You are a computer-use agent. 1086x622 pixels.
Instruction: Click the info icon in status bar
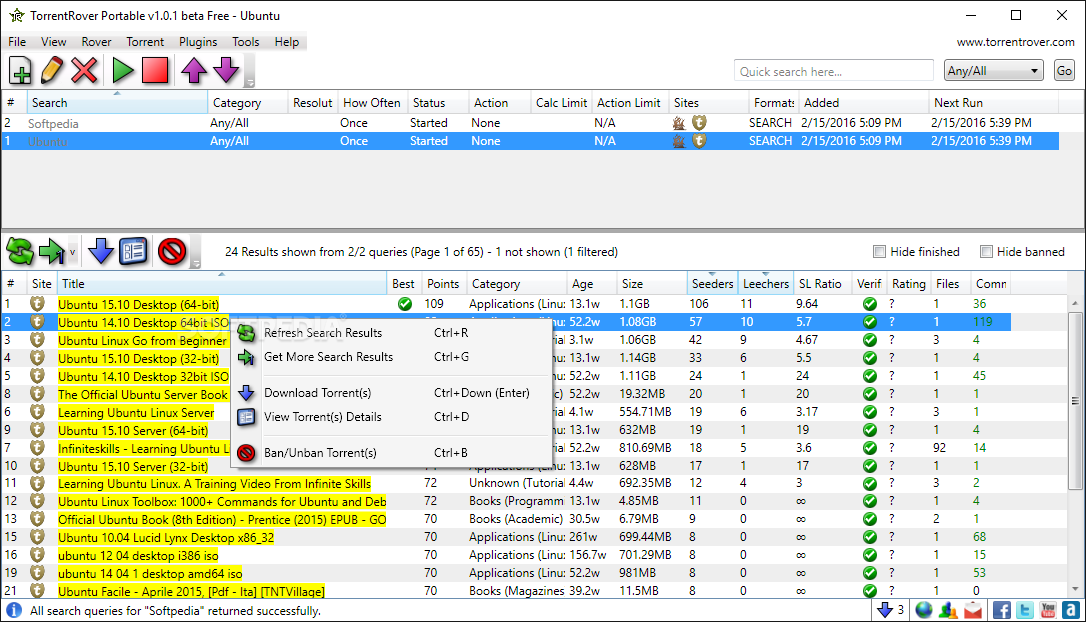click(14, 610)
